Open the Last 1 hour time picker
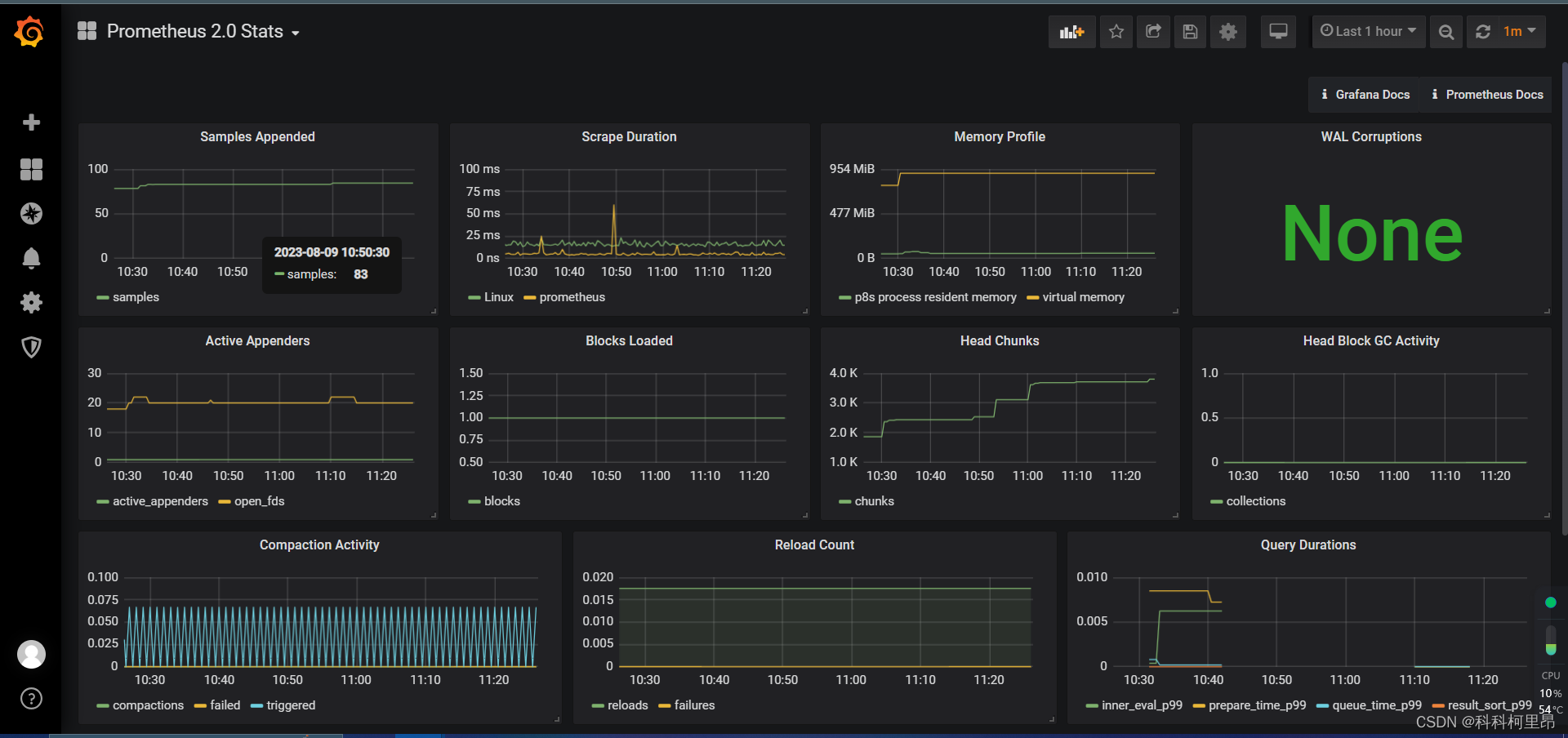 tap(1369, 32)
